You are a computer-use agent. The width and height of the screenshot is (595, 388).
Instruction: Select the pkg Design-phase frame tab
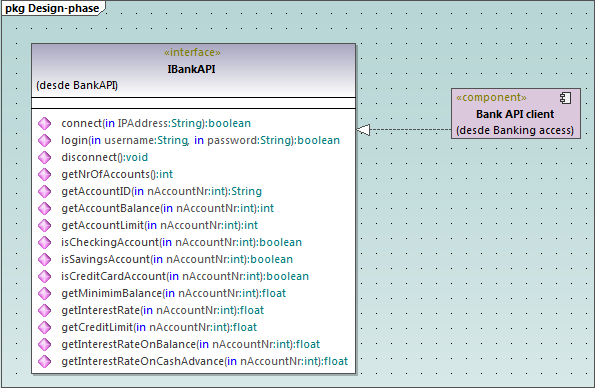tap(52, 8)
